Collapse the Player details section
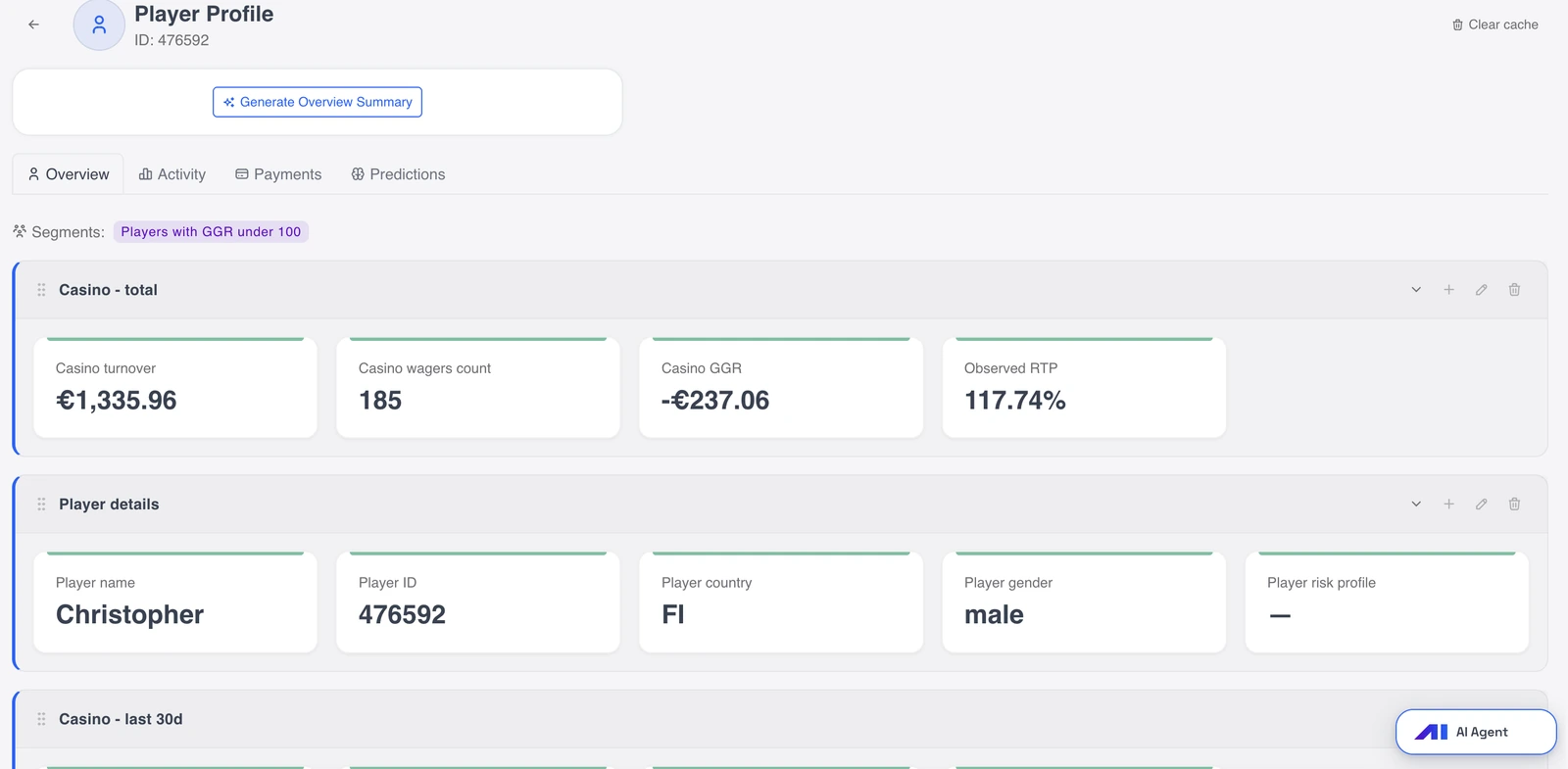This screenshot has height=769, width=1568. pyautogui.click(x=1416, y=505)
